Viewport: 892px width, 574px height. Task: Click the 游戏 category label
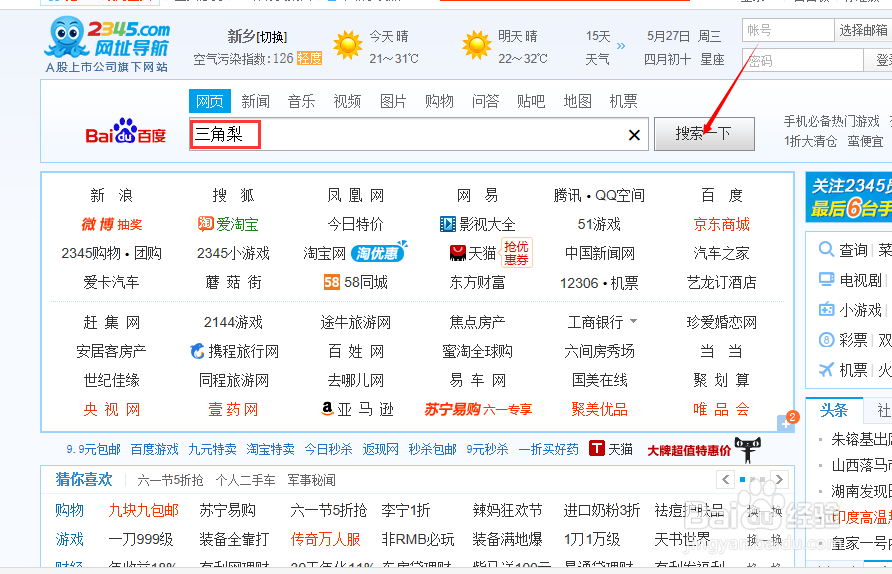coord(69,539)
